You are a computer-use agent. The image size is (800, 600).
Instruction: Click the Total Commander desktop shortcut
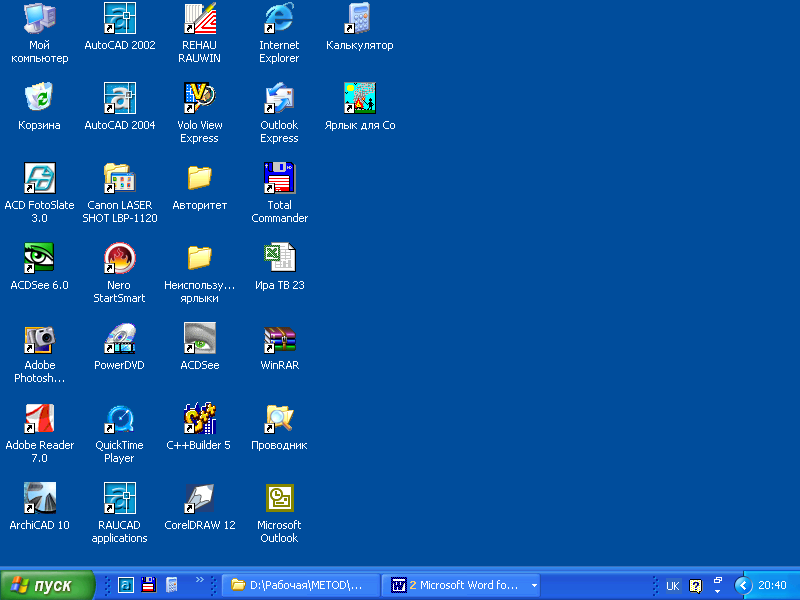(x=279, y=178)
